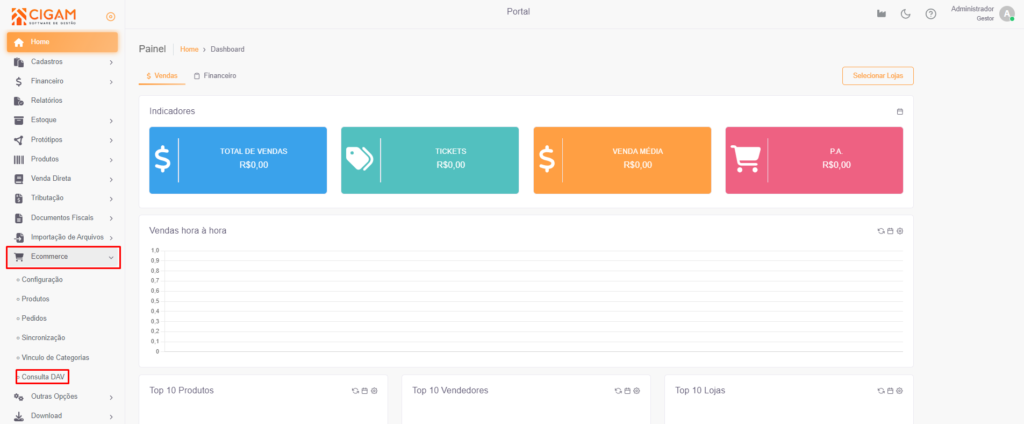Viewport: 1024px width, 424px height.
Task: Open the help question mark icon
Action: 931,14
